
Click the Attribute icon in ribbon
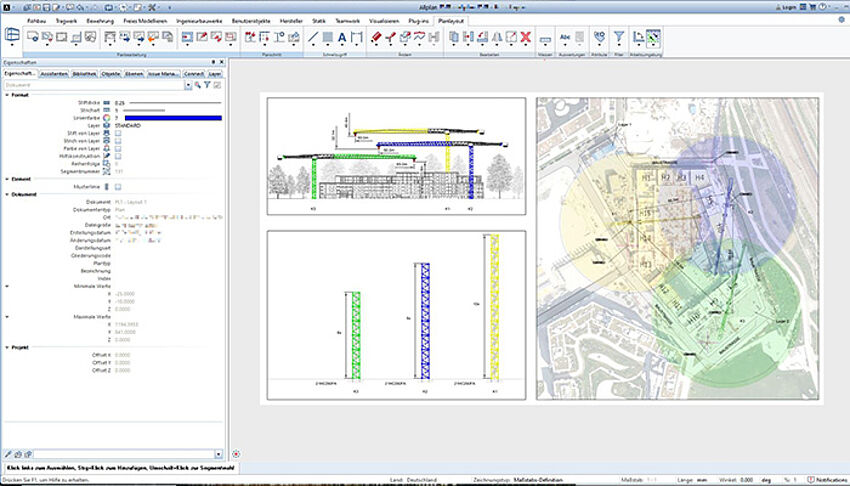(x=599, y=37)
